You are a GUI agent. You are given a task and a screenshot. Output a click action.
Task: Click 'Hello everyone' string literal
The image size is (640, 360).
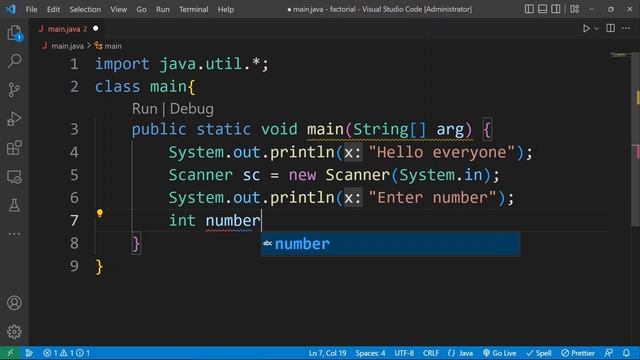[x=441, y=152]
